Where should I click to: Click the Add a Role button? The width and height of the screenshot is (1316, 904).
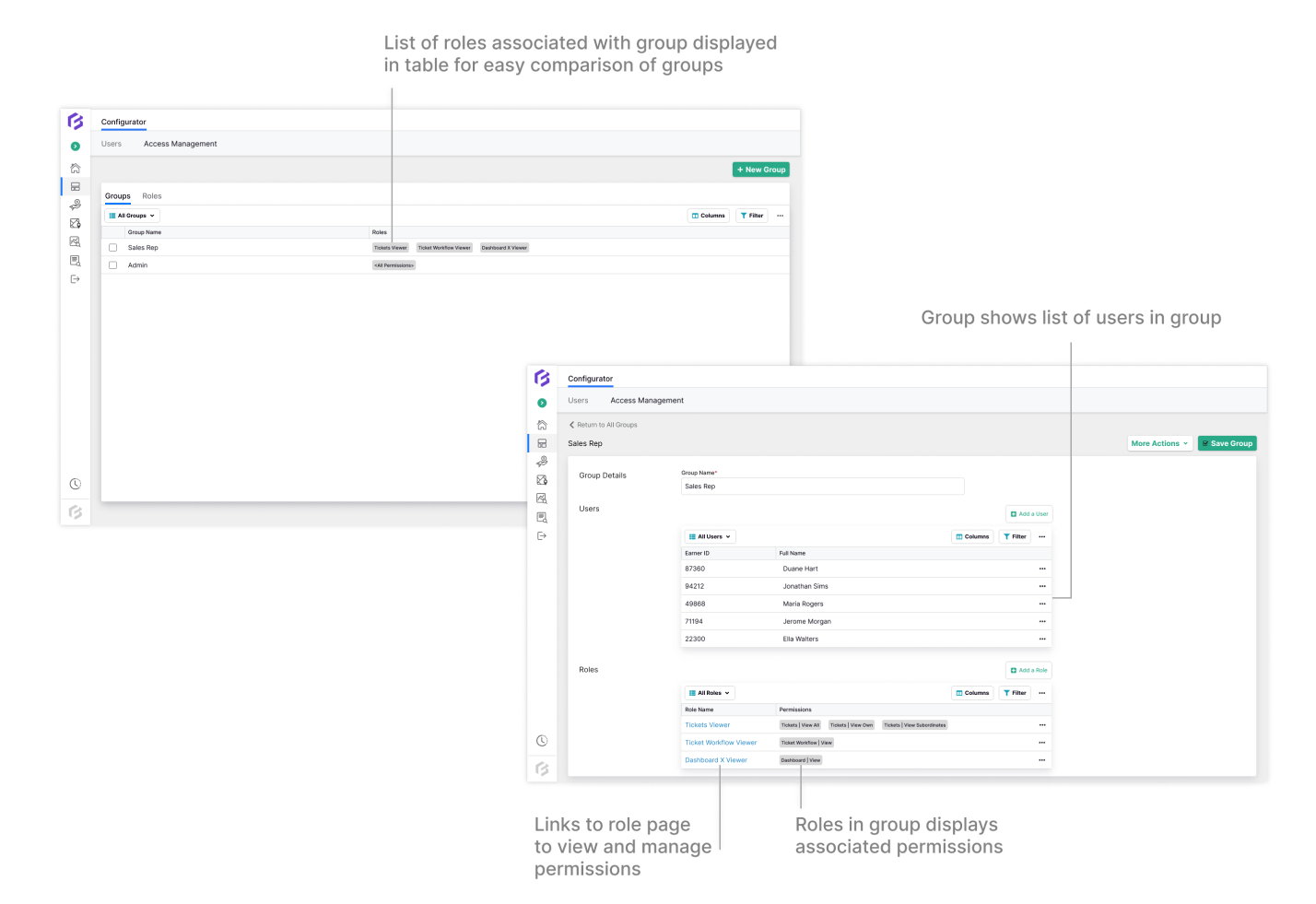1029,670
